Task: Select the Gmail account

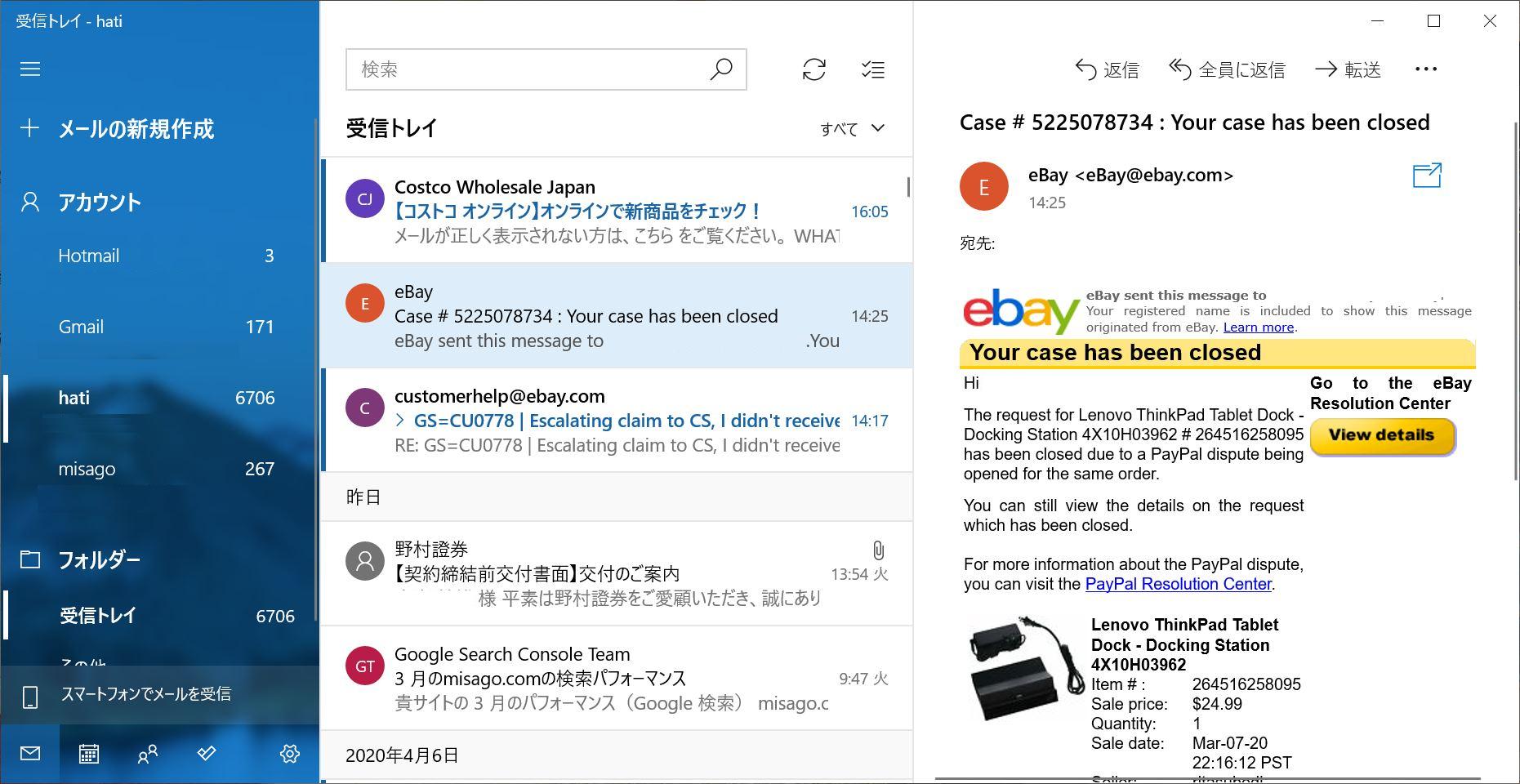Action: click(x=159, y=327)
